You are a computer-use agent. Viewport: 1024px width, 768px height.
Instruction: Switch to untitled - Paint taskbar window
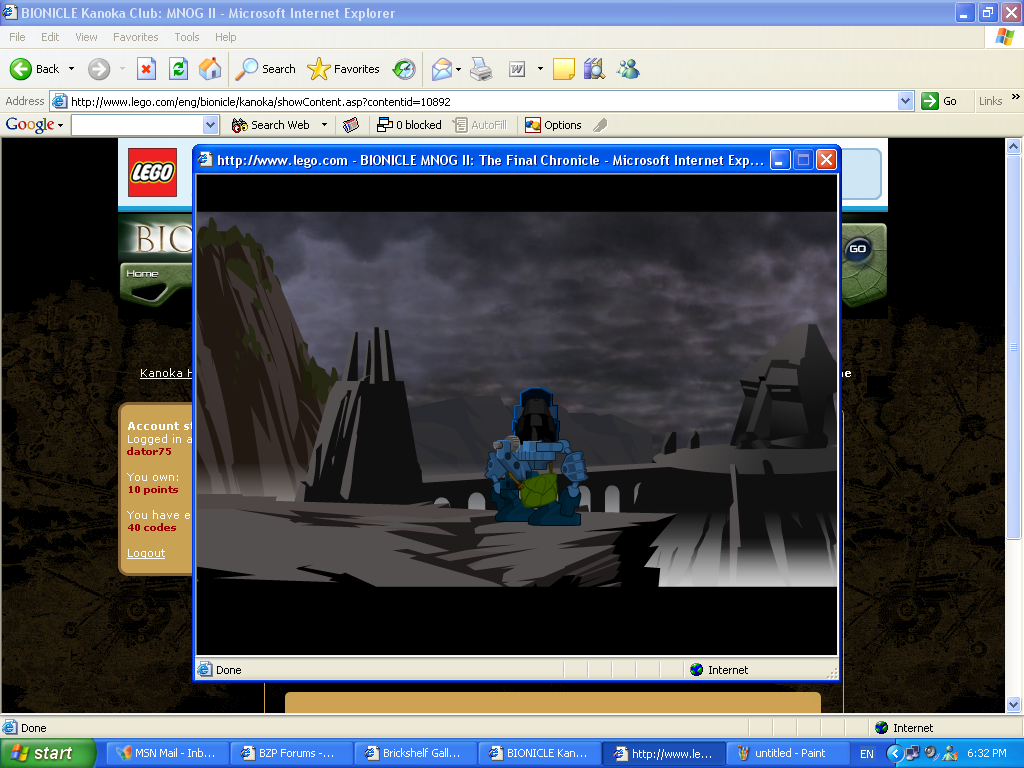coord(787,753)
